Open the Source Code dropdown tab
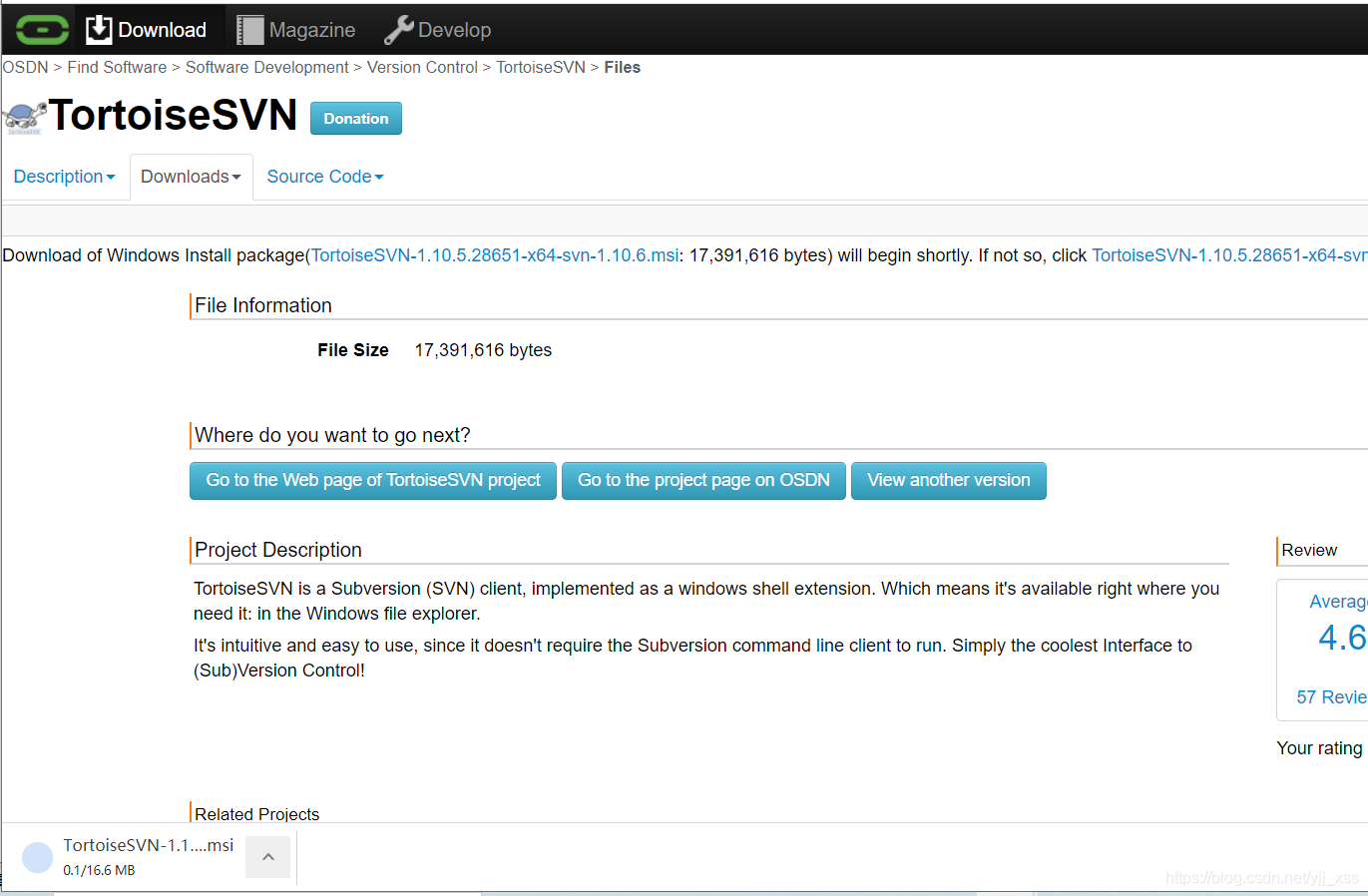Screen dimensions: 1368x896 coord(324,177)
